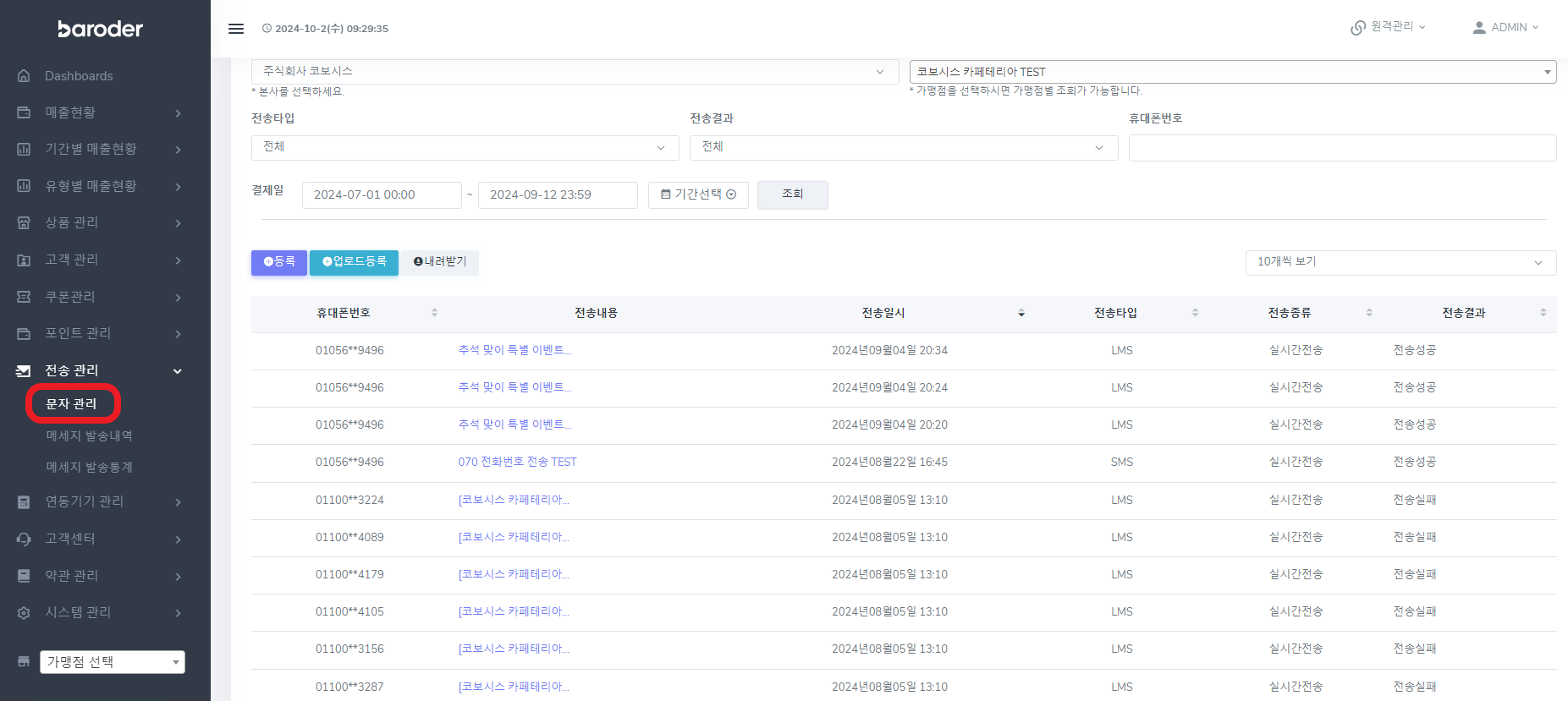Click the Dashboards home icon
Viewport: 1568px width, 701px height.
point(24,76)
